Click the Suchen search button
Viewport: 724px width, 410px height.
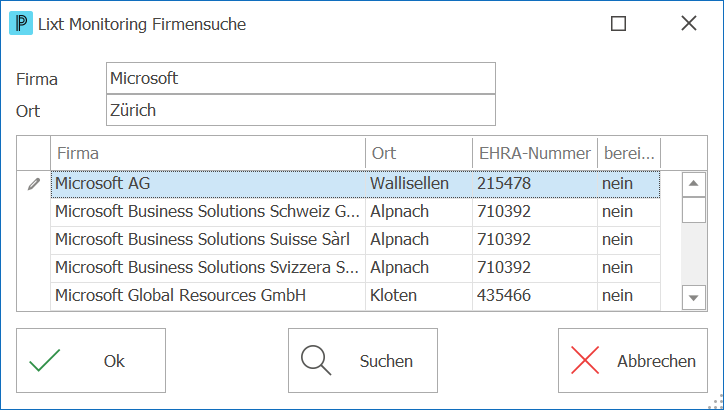coord(363,361)
